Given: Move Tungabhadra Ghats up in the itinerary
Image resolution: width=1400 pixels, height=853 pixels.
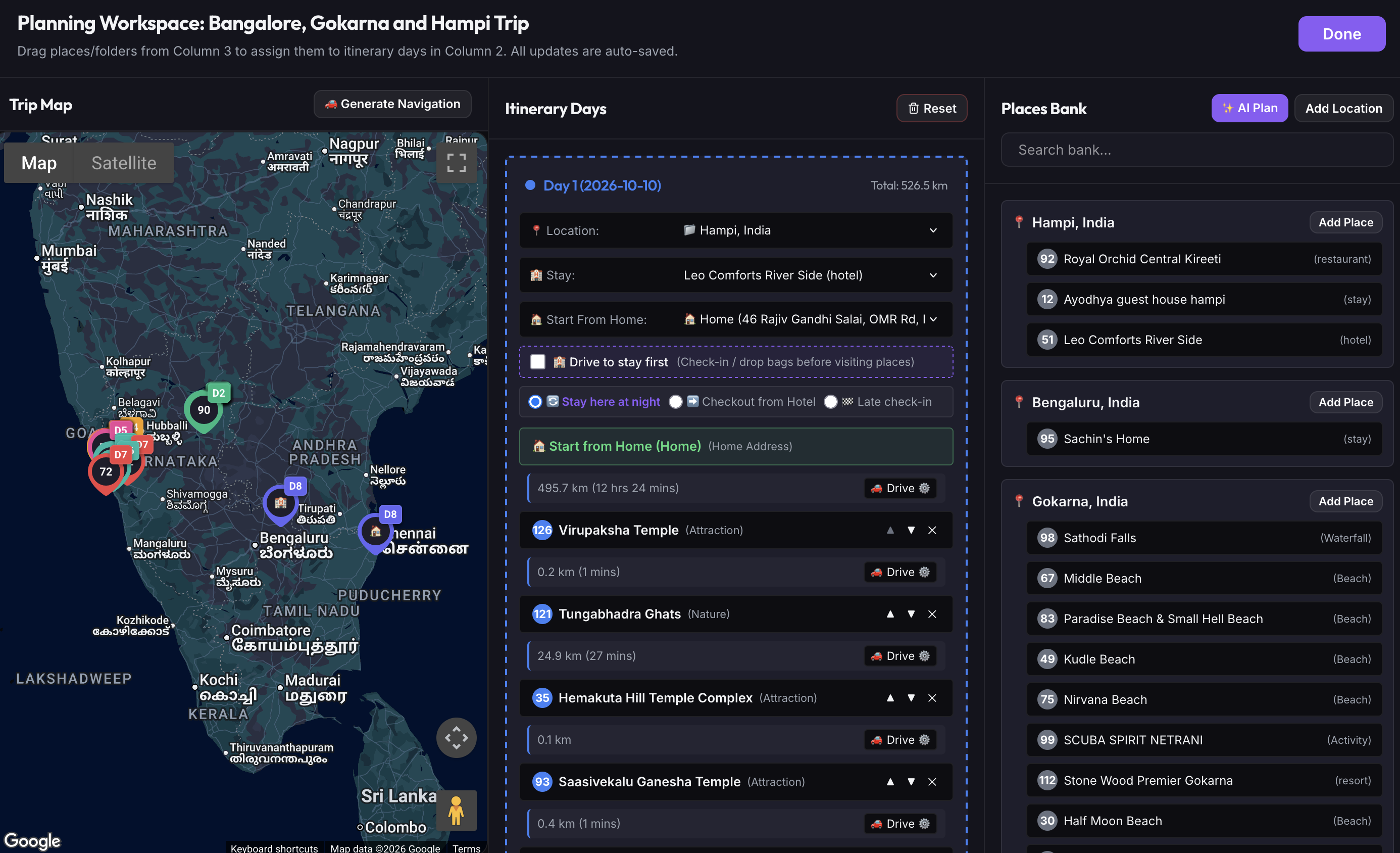Looking at the screenshot, I should (890, 614).
